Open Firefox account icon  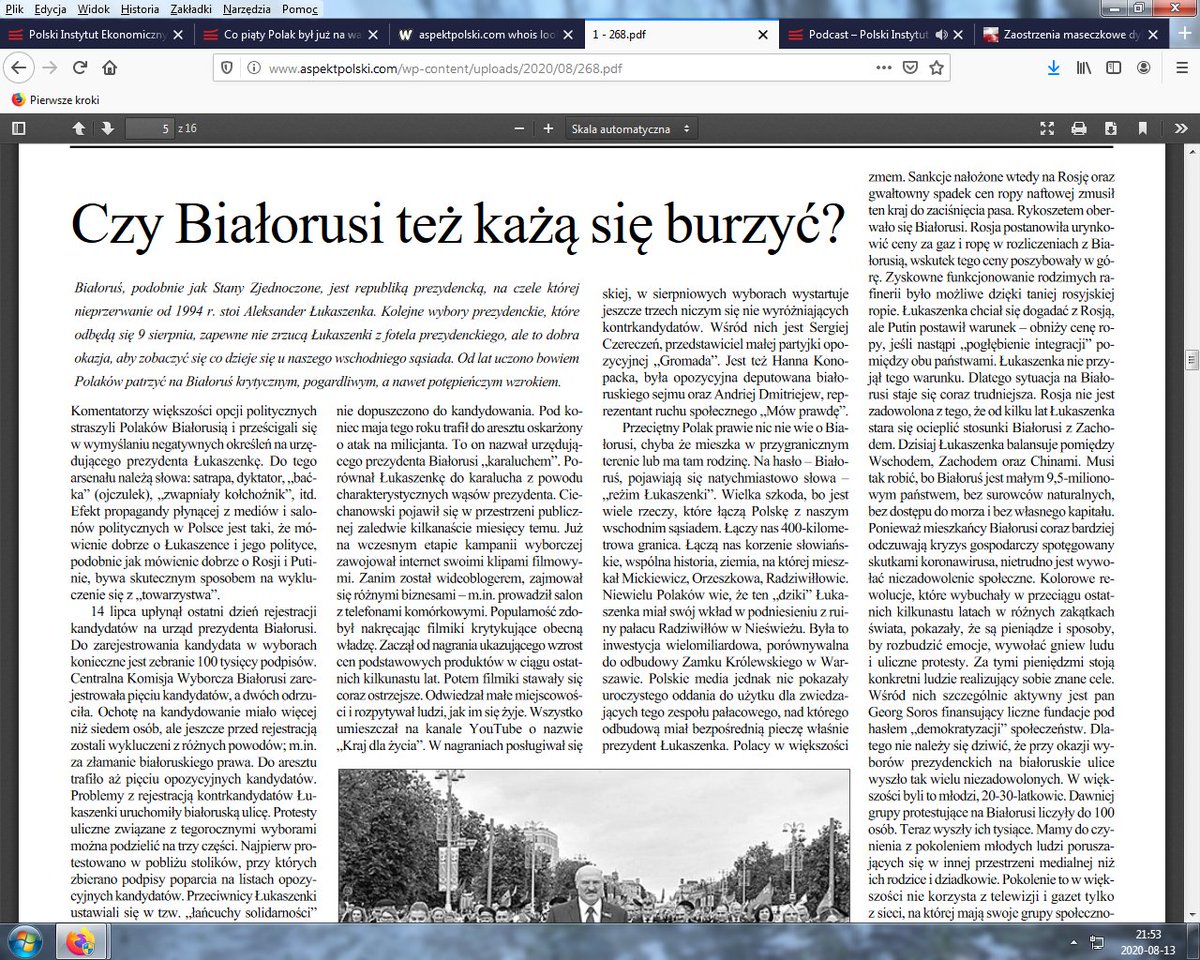pyautogui.click(x=1146, y=68)
